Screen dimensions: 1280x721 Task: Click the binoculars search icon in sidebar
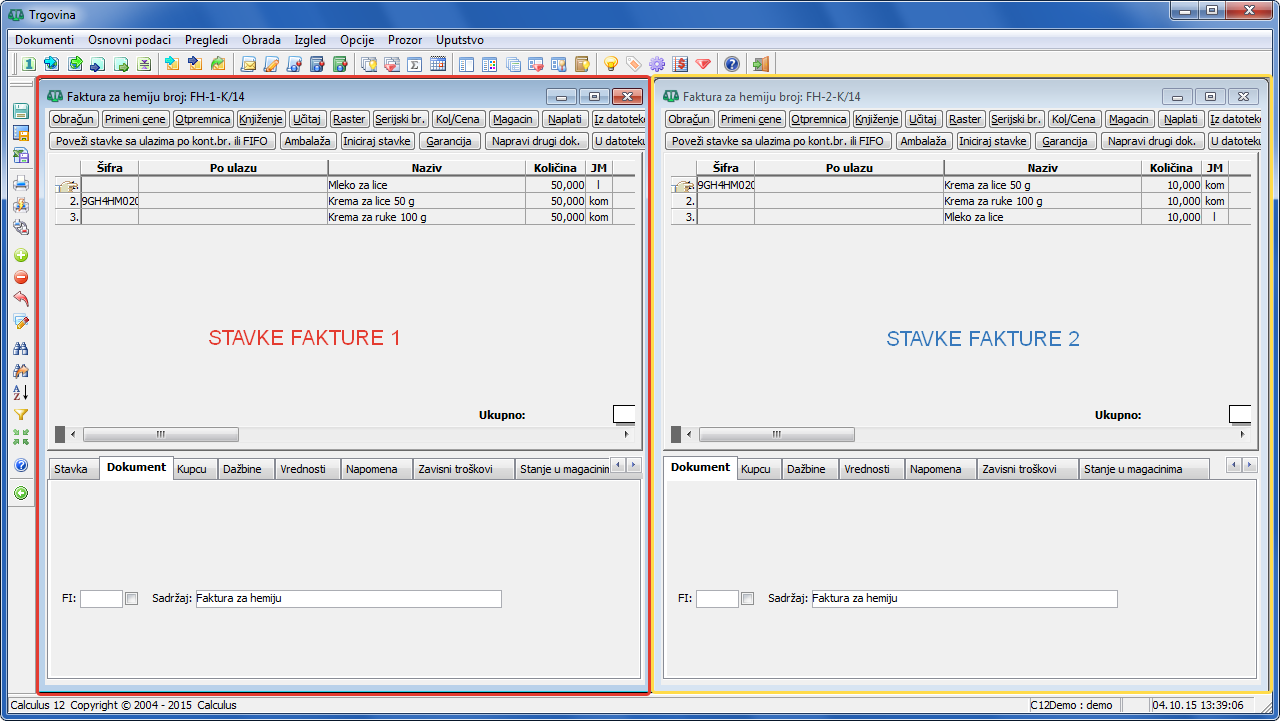(21, 348)
